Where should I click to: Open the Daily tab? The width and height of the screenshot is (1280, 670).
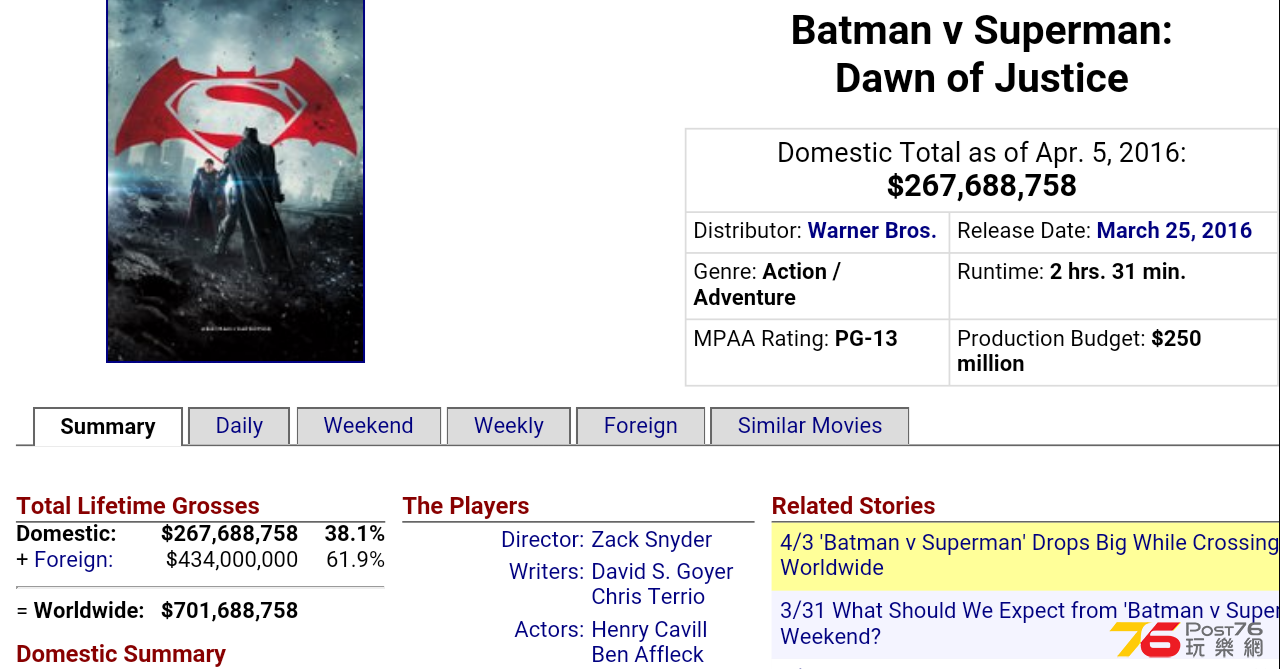tap(239, 426)
